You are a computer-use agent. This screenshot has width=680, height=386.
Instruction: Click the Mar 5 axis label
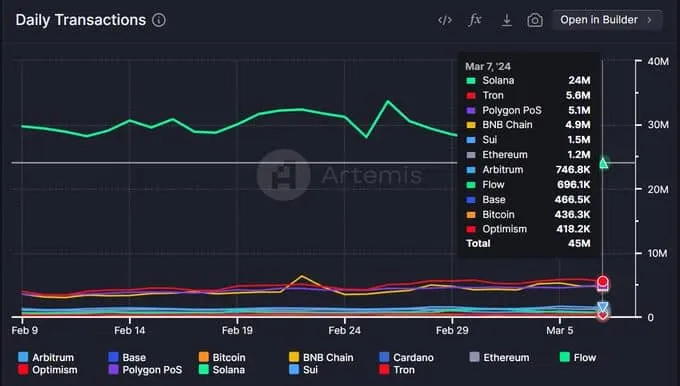[x=559, y=330]
